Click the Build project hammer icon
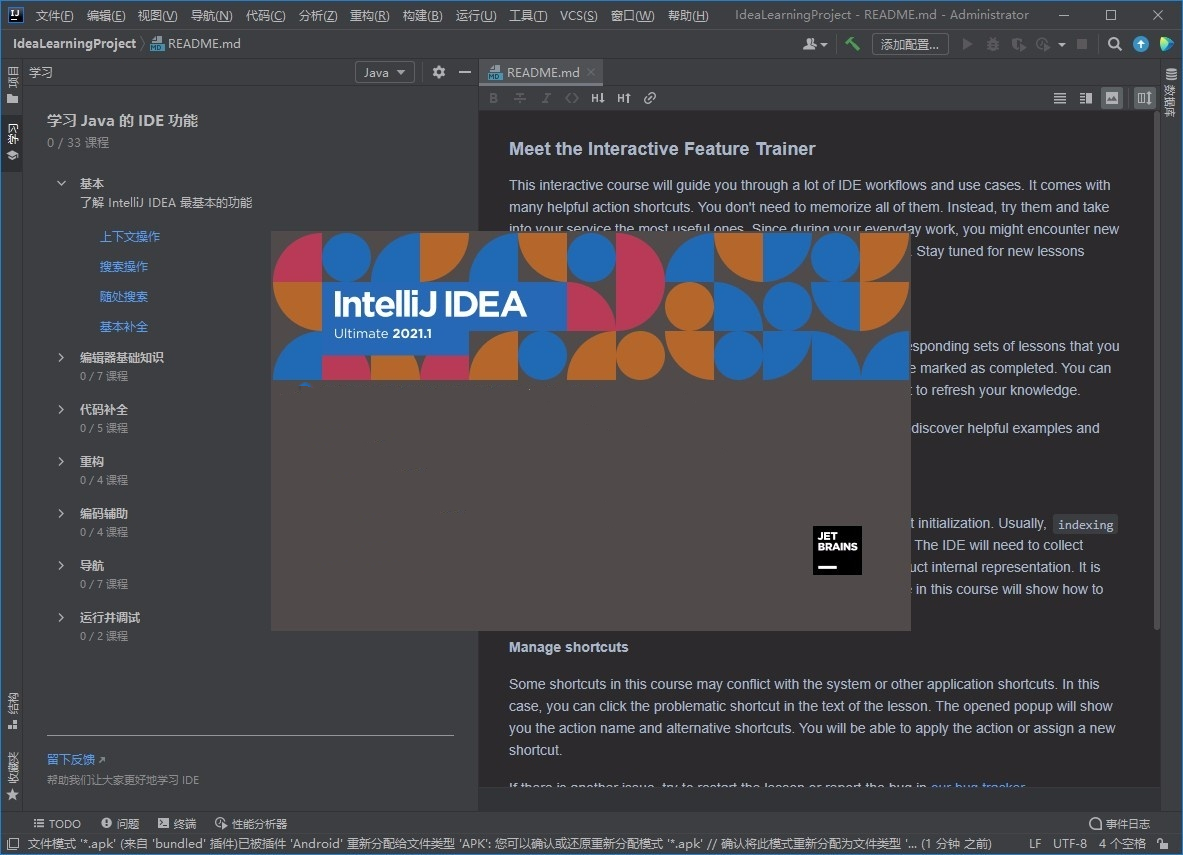The width and height of the screenshot is (1183, 855). coord(852,44)
